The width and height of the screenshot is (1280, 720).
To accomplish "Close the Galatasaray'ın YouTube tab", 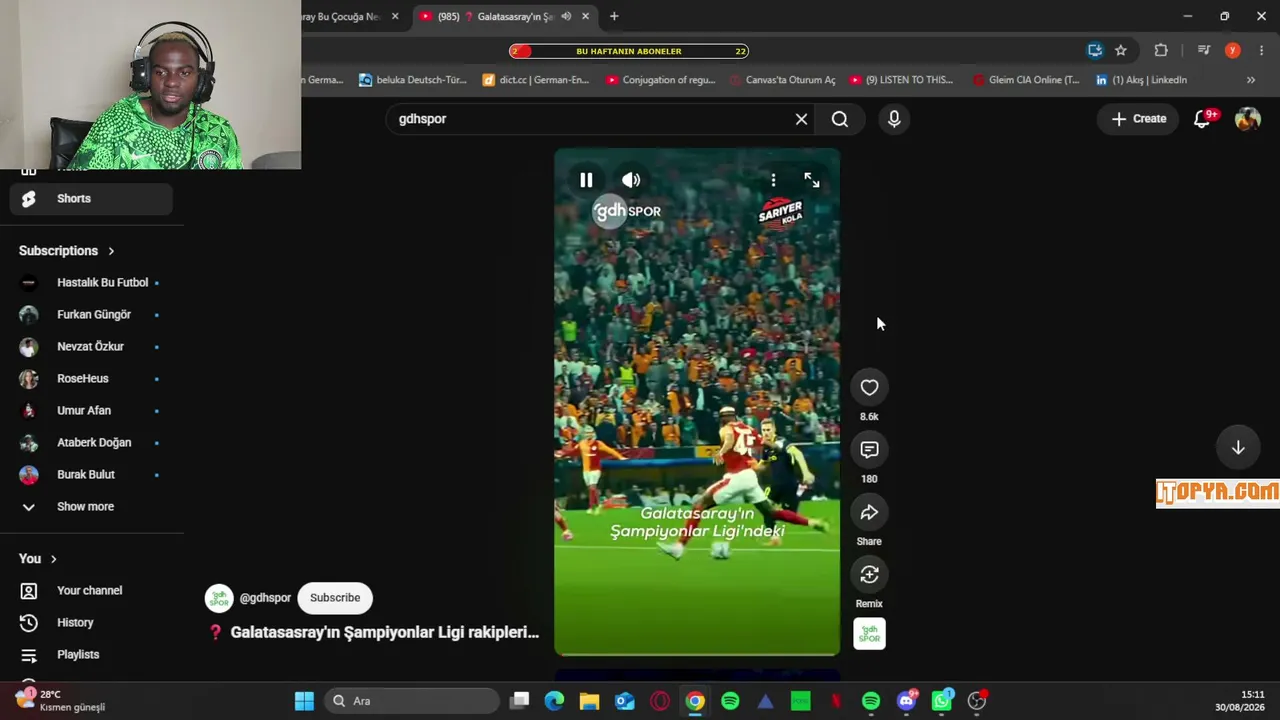I will point(585,16).
